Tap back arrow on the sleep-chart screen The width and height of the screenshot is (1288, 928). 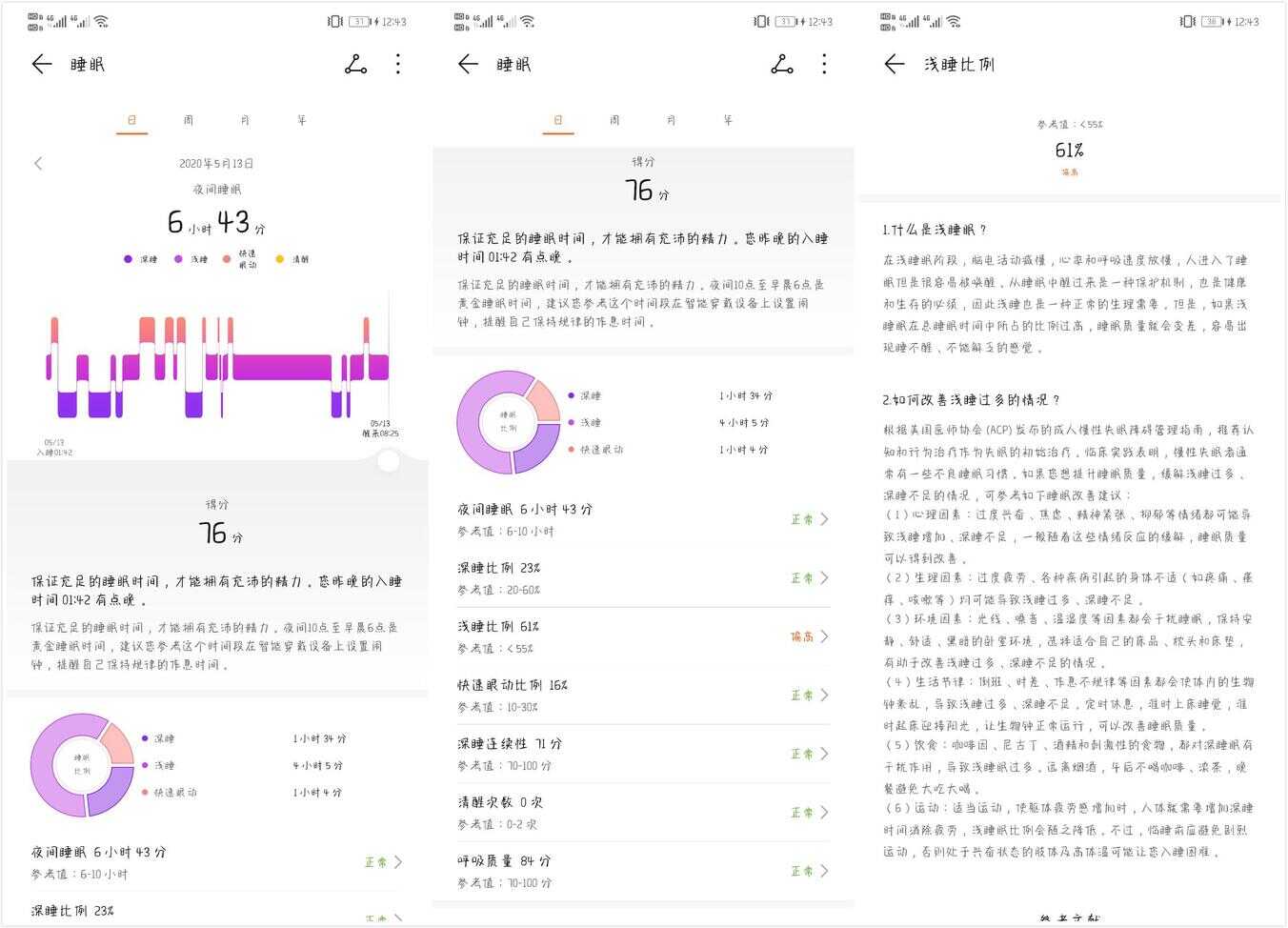[42, 64]
